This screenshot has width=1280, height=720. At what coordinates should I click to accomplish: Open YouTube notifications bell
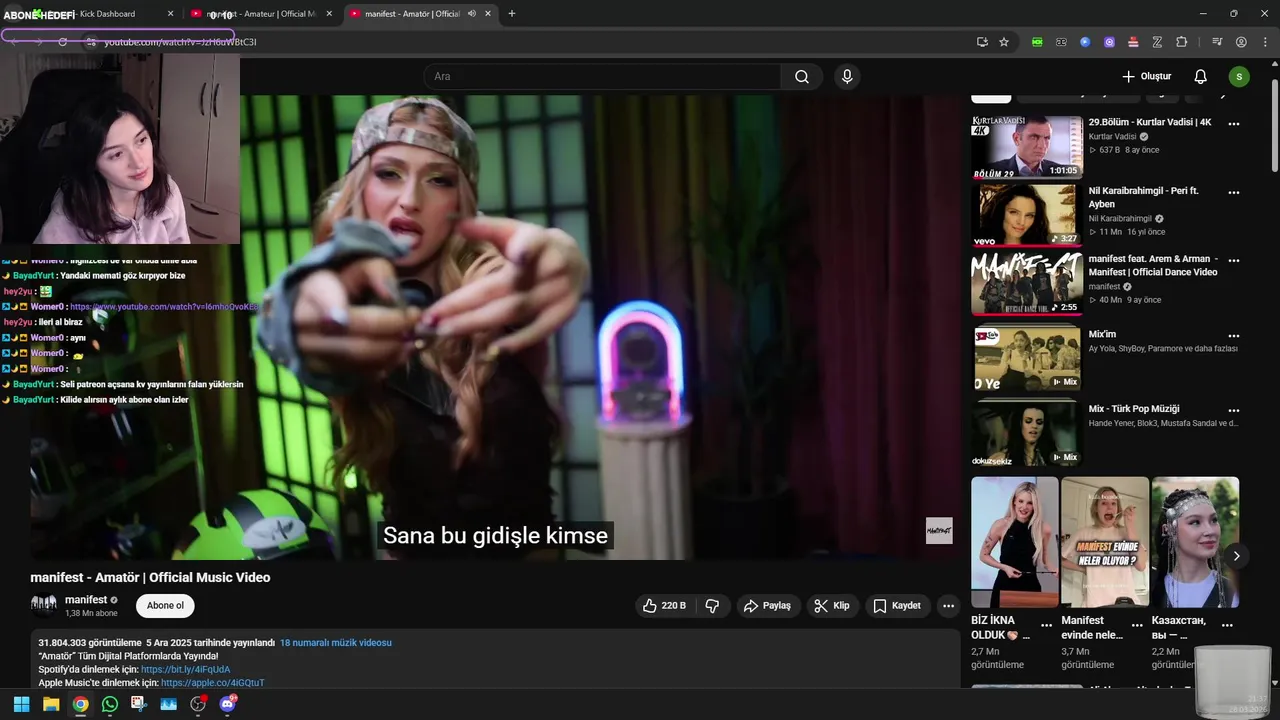(x=1200, y=77)
